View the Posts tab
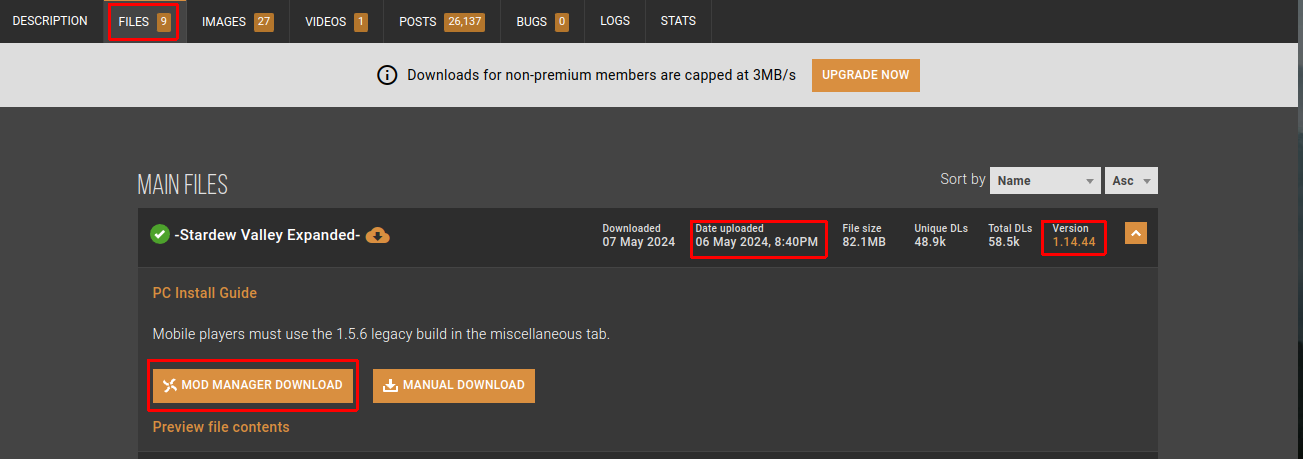 441,21
